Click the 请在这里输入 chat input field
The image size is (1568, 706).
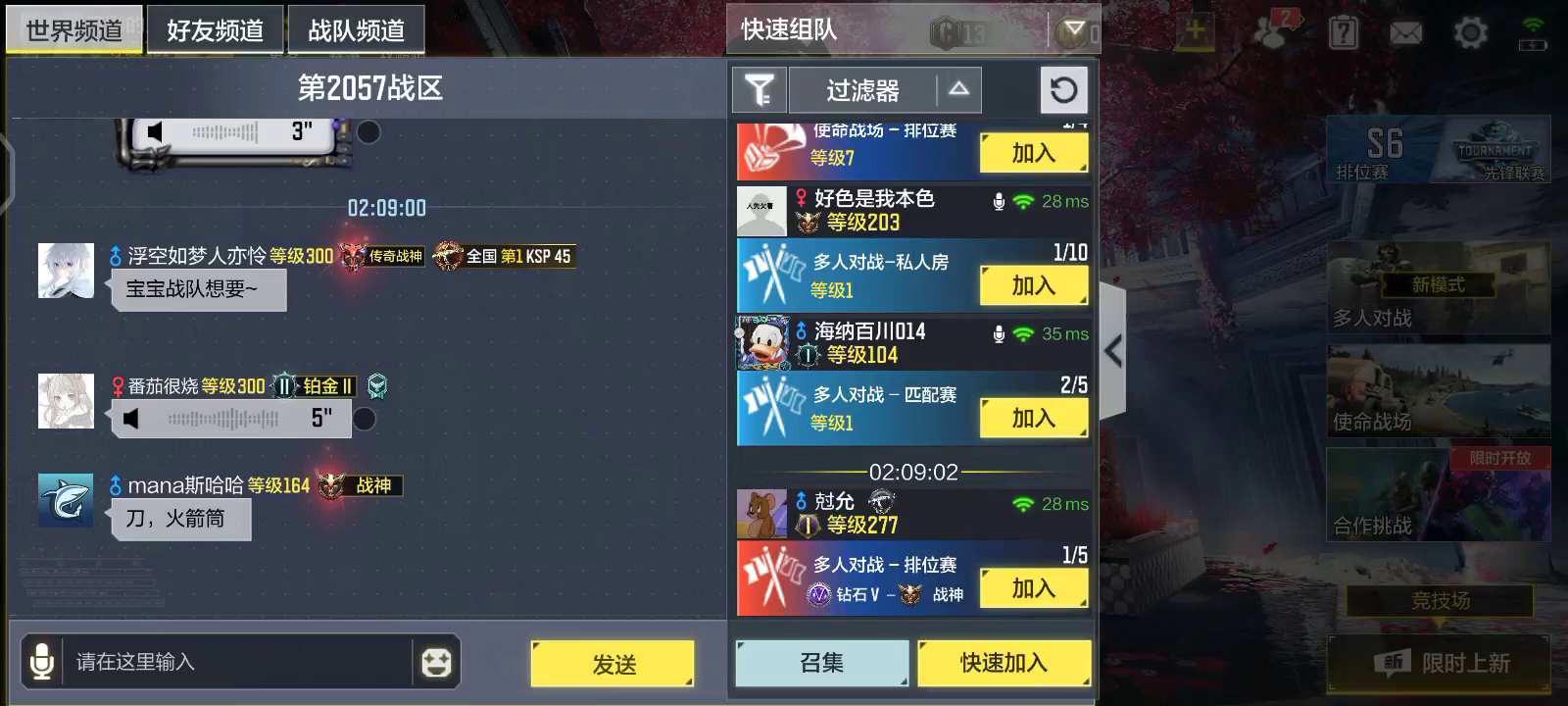click(235, 662)
